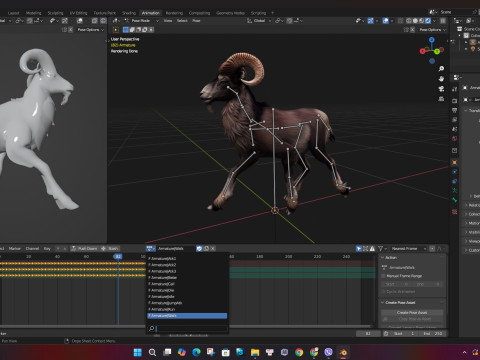Select the Tweak tool icon in viewport header
The width and height of the screenshot is (480, 360).
[x=116, y=30]
